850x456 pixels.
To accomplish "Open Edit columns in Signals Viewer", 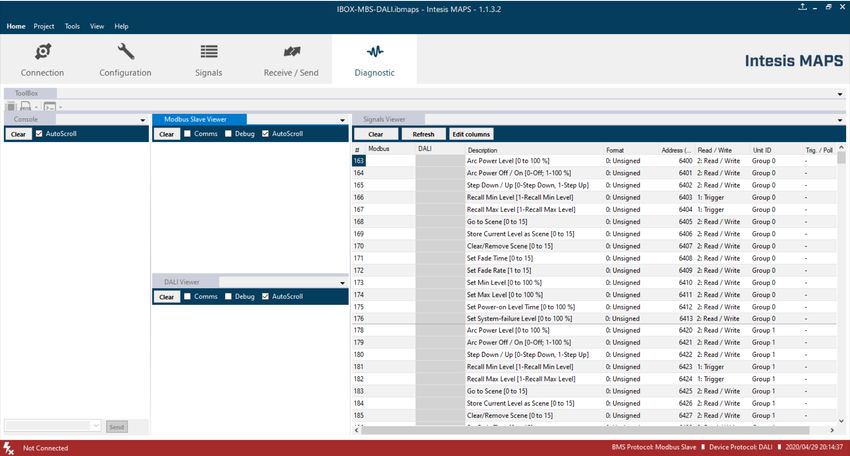I will 471,134.
